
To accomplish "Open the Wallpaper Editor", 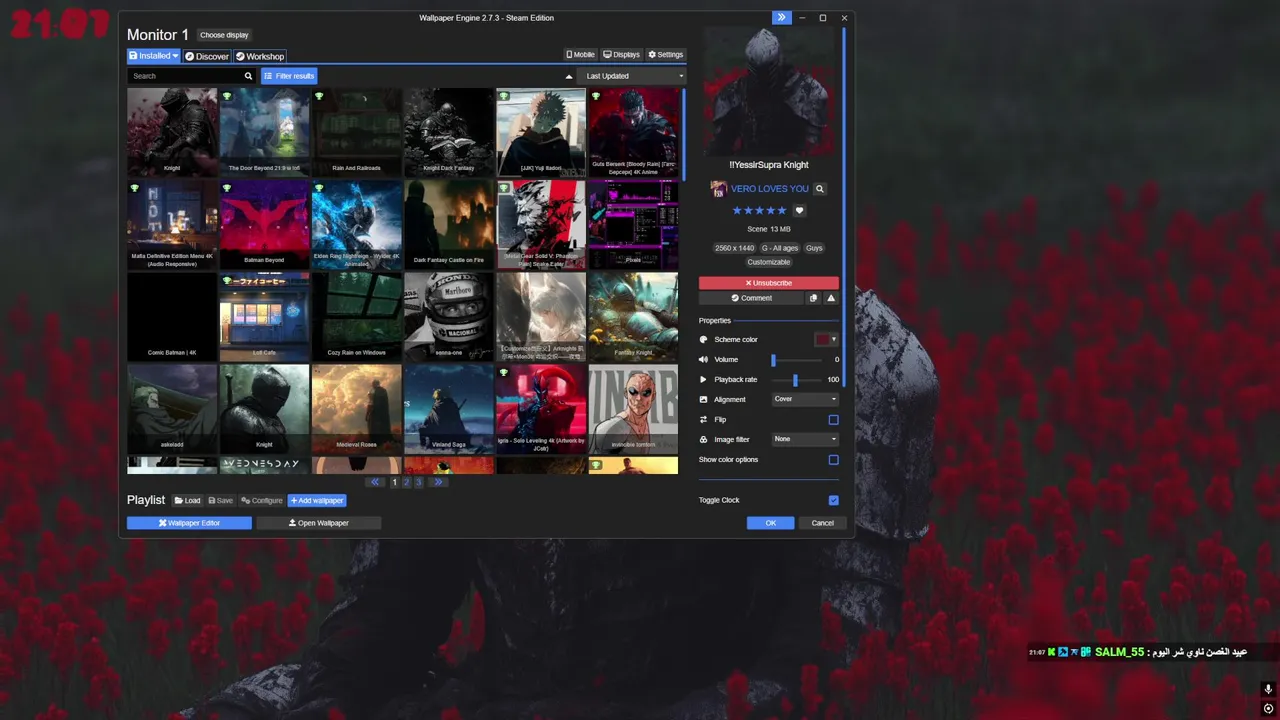I will pyautogui.click(x=189, y=523).
